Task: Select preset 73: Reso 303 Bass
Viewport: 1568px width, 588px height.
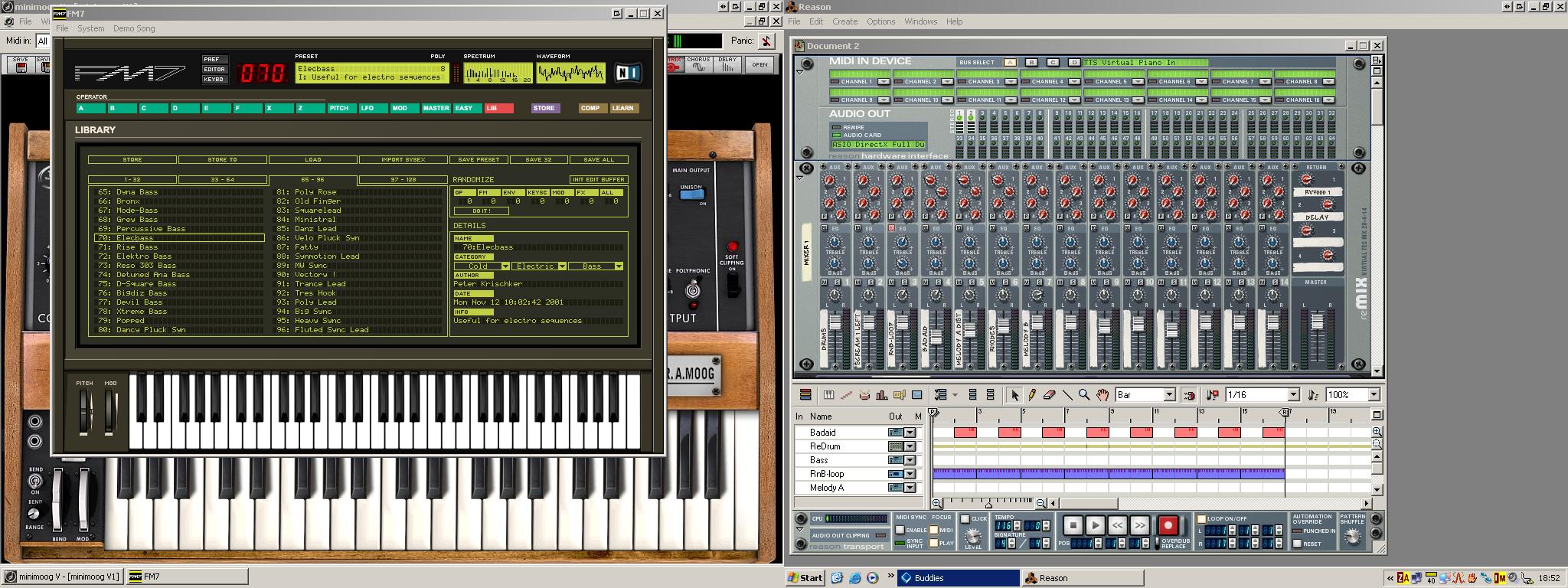Action: pyautogui.click(x=146, y=266)
